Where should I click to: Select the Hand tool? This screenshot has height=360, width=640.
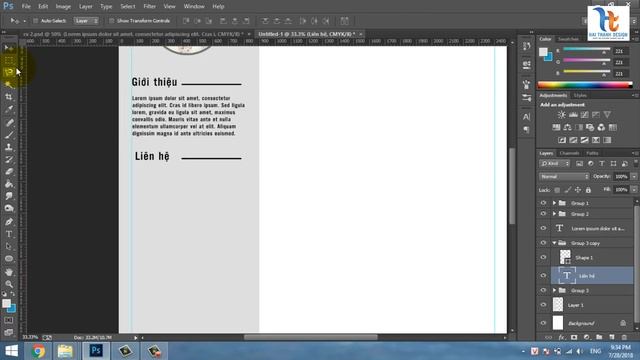[x=9, y=272]
